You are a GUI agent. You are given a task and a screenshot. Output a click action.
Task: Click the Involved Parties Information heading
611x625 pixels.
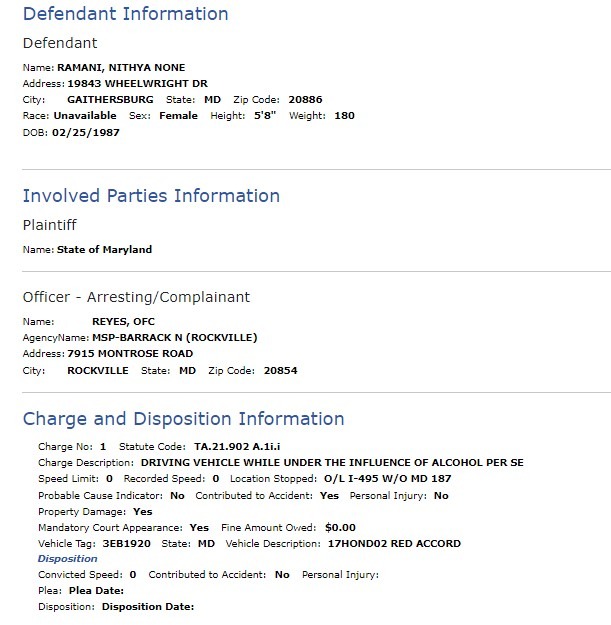(151, 196)
